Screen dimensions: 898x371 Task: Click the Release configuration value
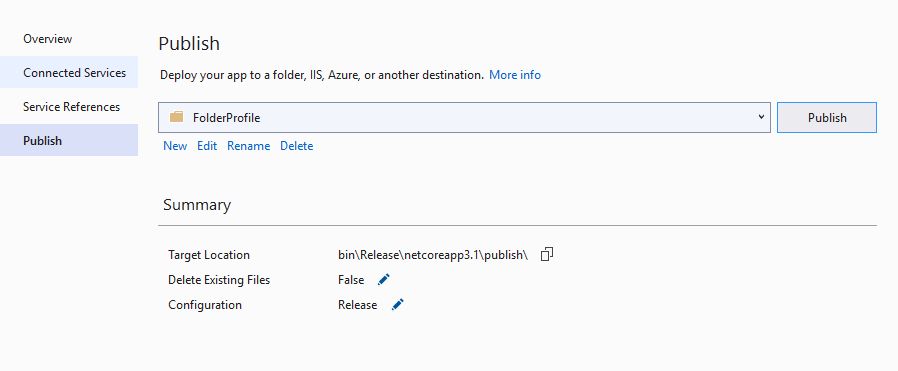point(357,305)
